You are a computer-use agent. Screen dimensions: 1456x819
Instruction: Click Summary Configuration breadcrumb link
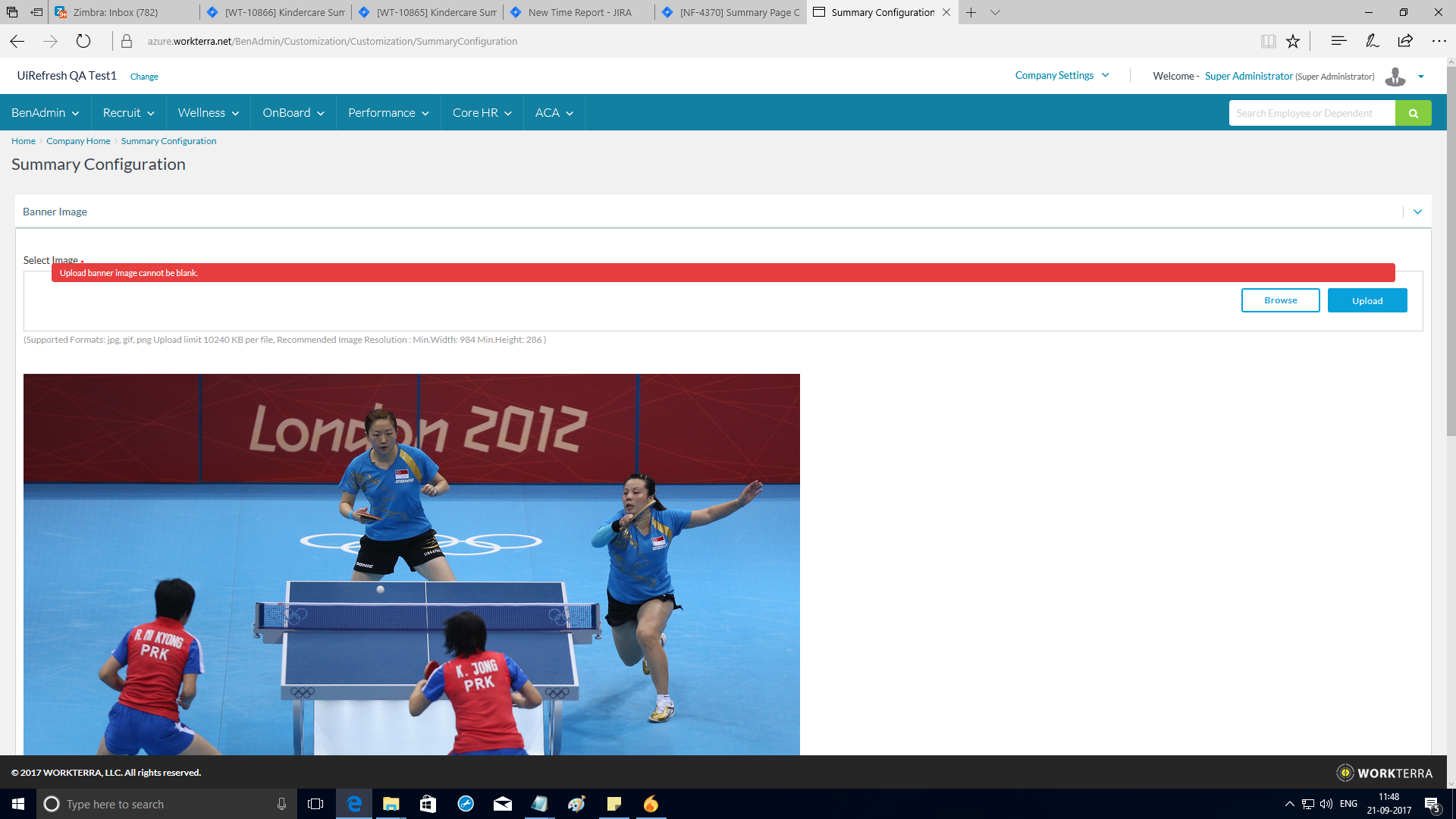[x=168, y=141]
